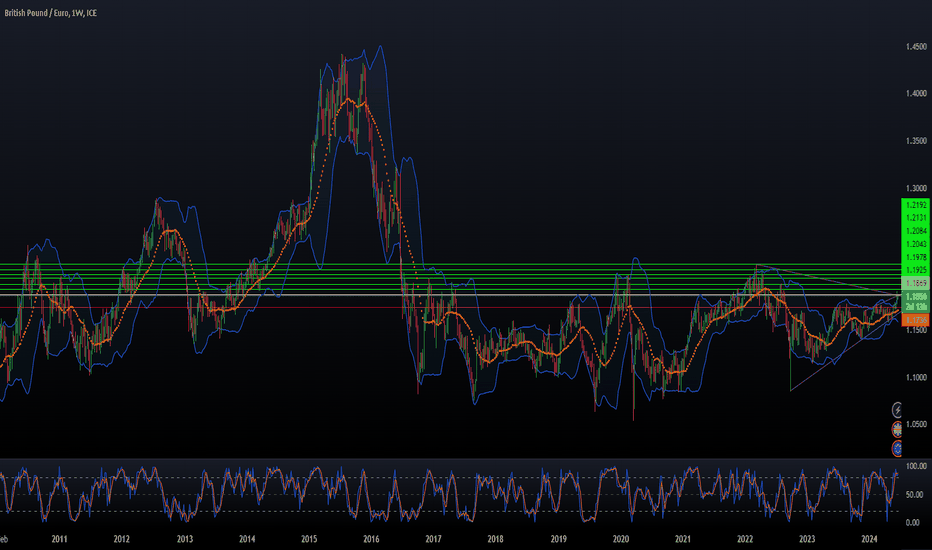Click the 2016 label on the time axis

coord(371,539)
